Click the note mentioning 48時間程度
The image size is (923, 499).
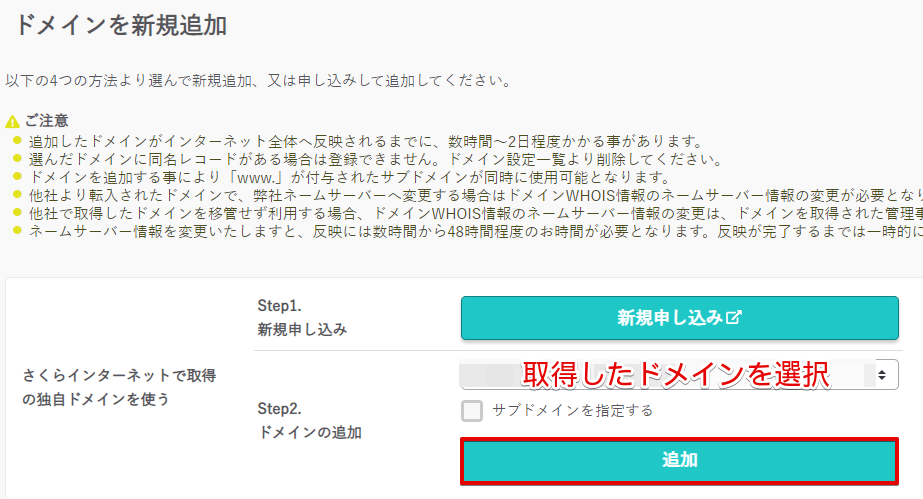[476, 231]
